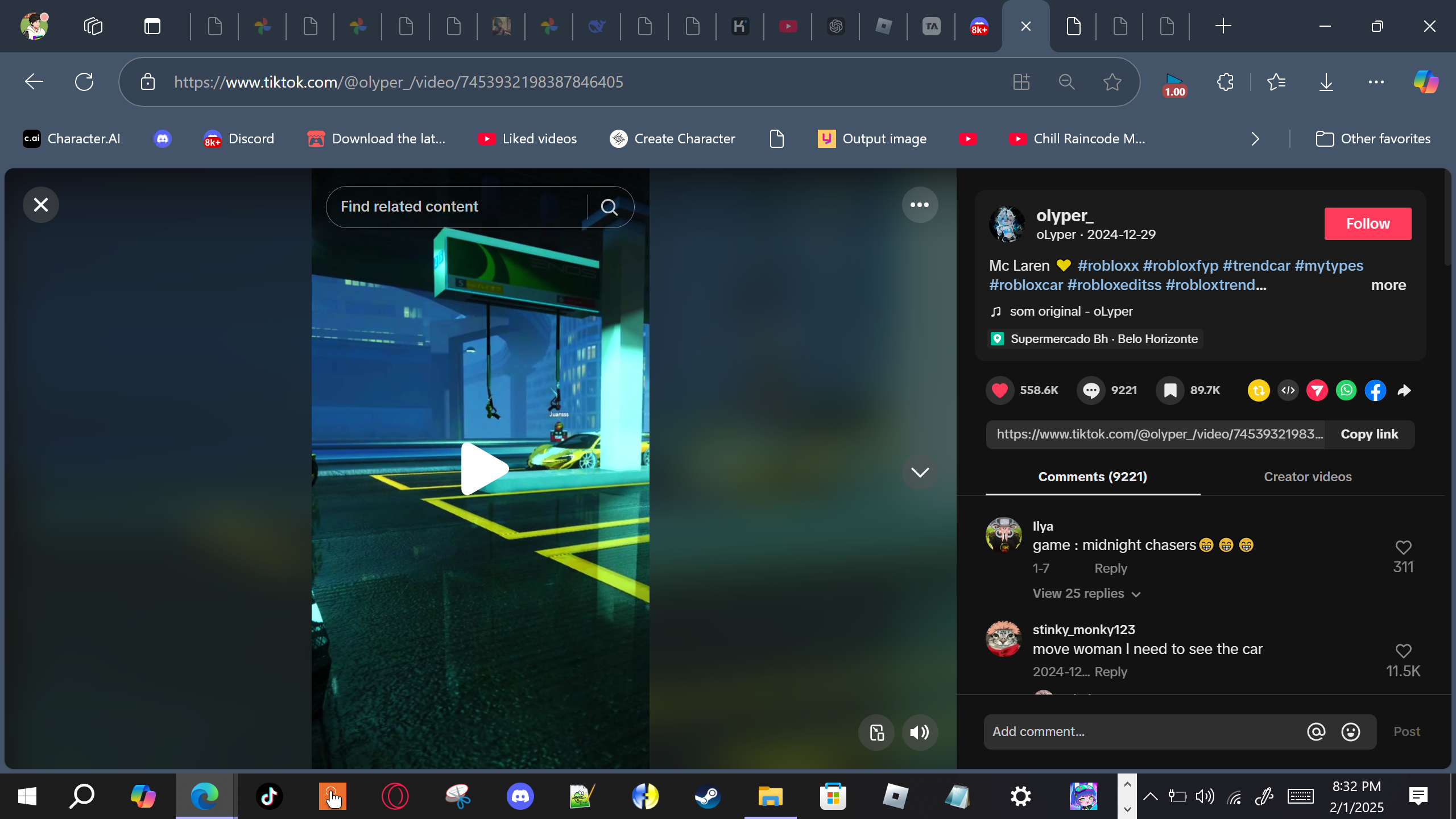Select Comments (9221) tab

click(1092, 477)
